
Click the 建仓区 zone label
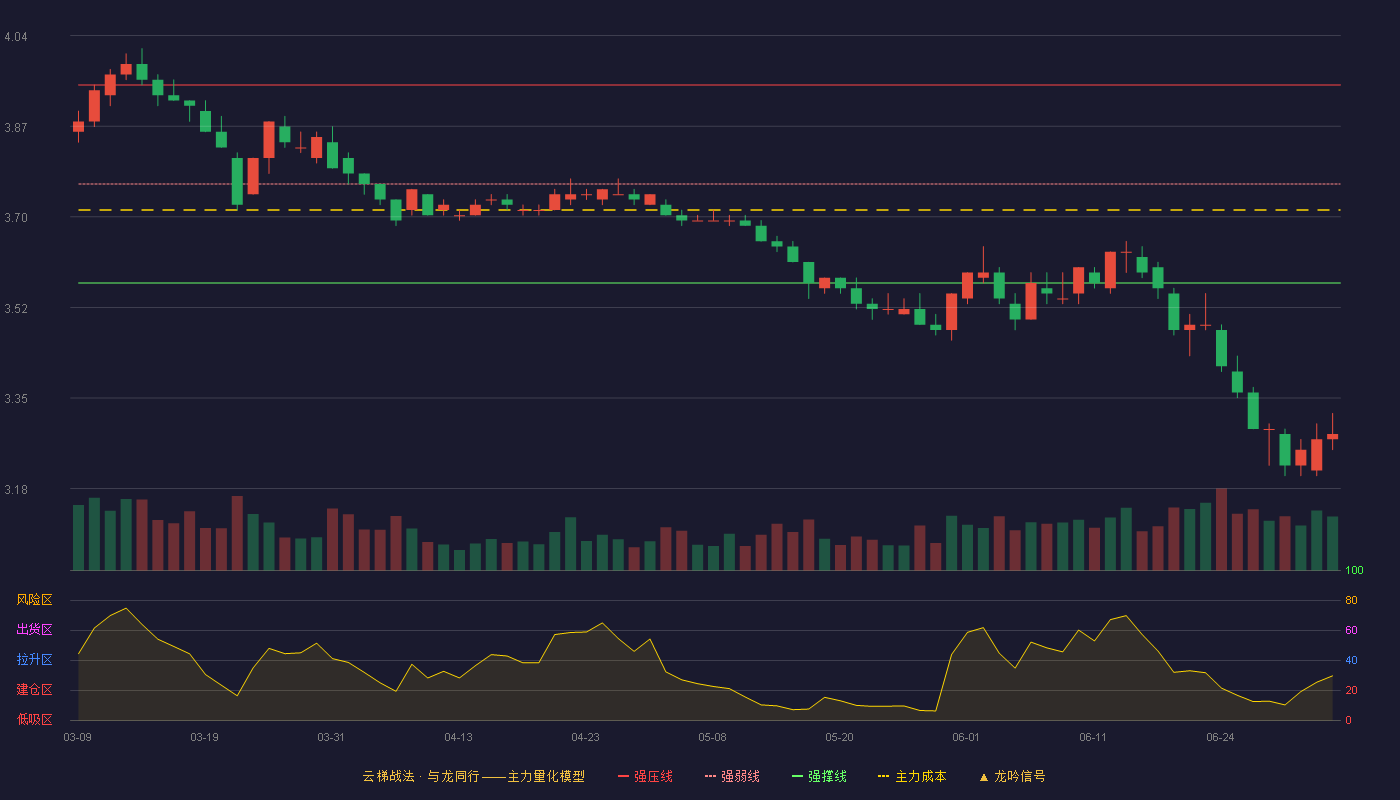34,690
